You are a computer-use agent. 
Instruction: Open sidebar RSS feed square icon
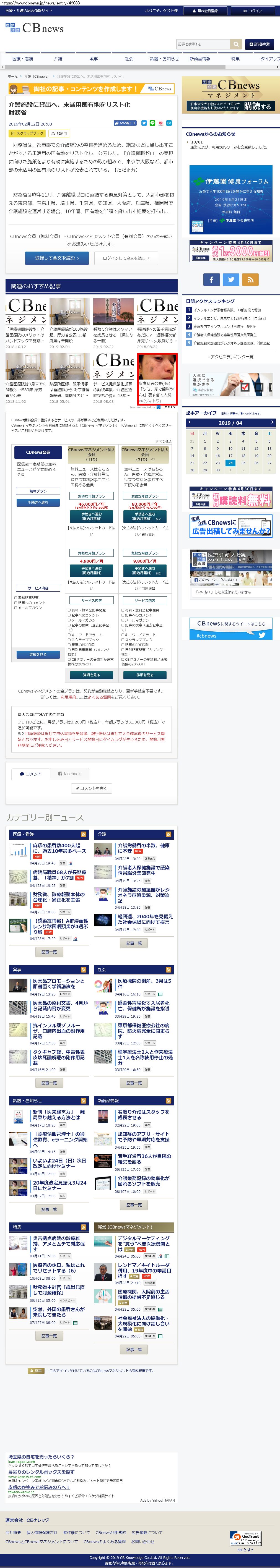point(250,279)
